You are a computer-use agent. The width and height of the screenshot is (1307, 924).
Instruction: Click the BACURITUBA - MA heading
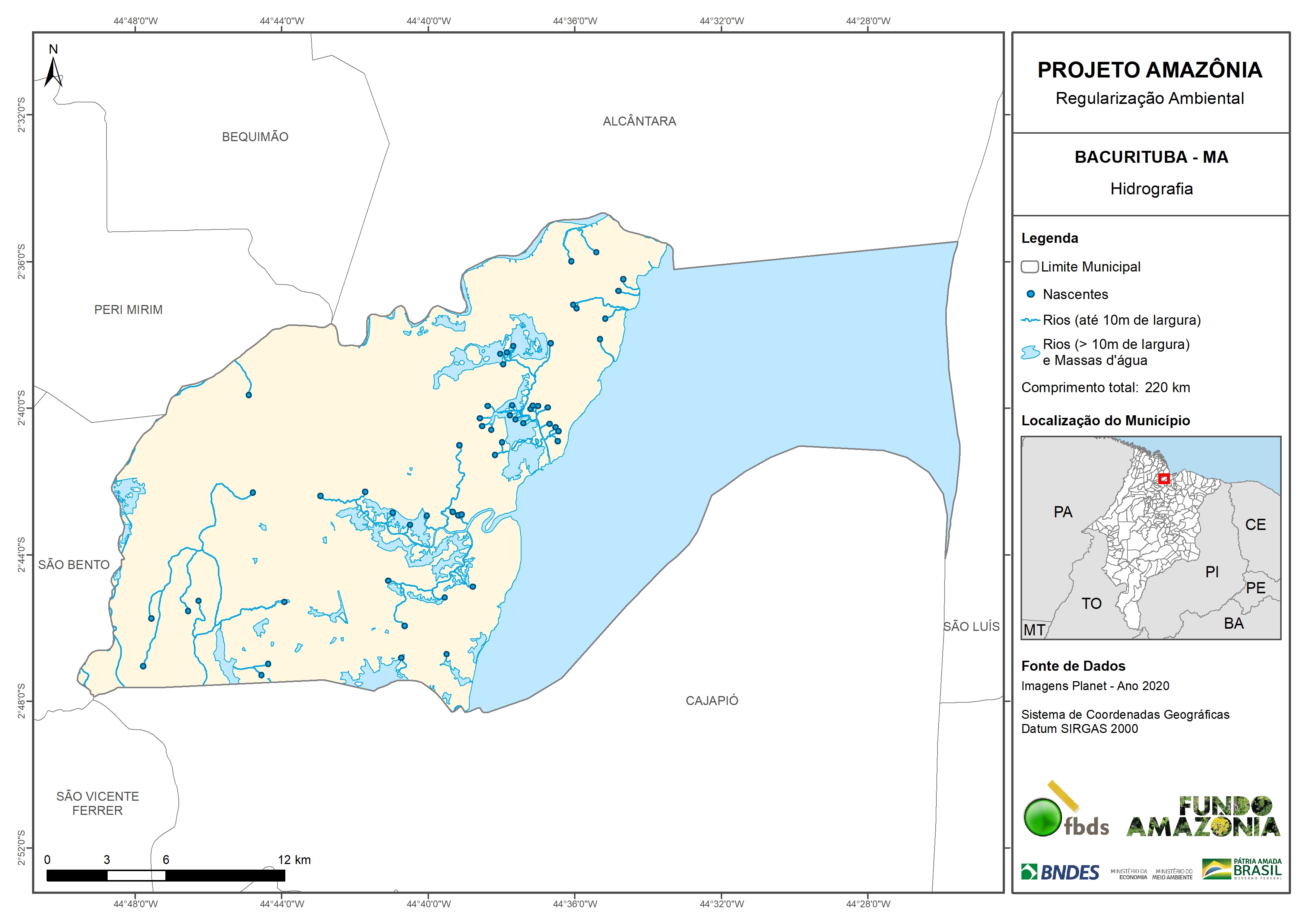(1151, 157)
